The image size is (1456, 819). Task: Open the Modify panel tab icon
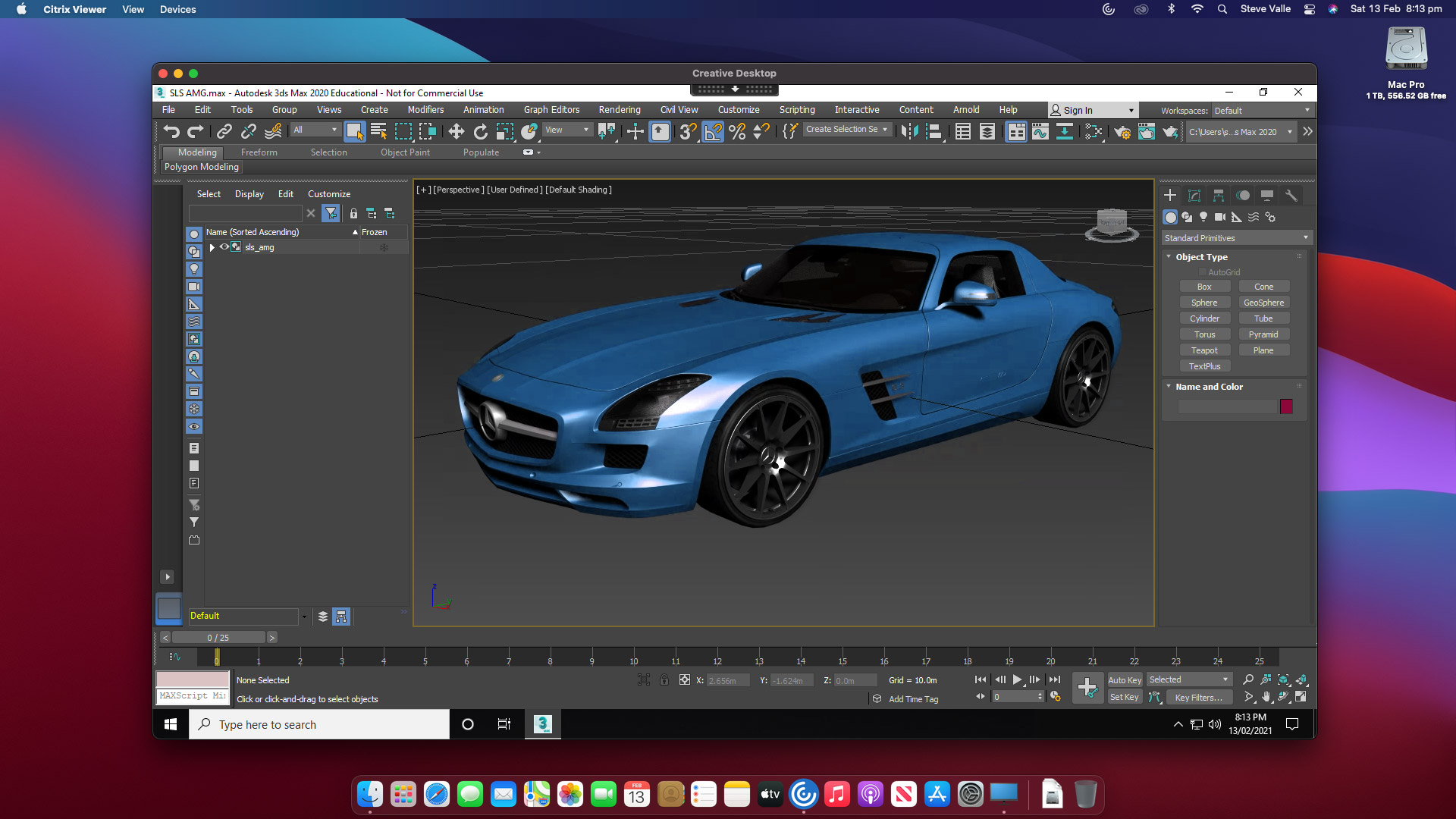pos(1194,196)
